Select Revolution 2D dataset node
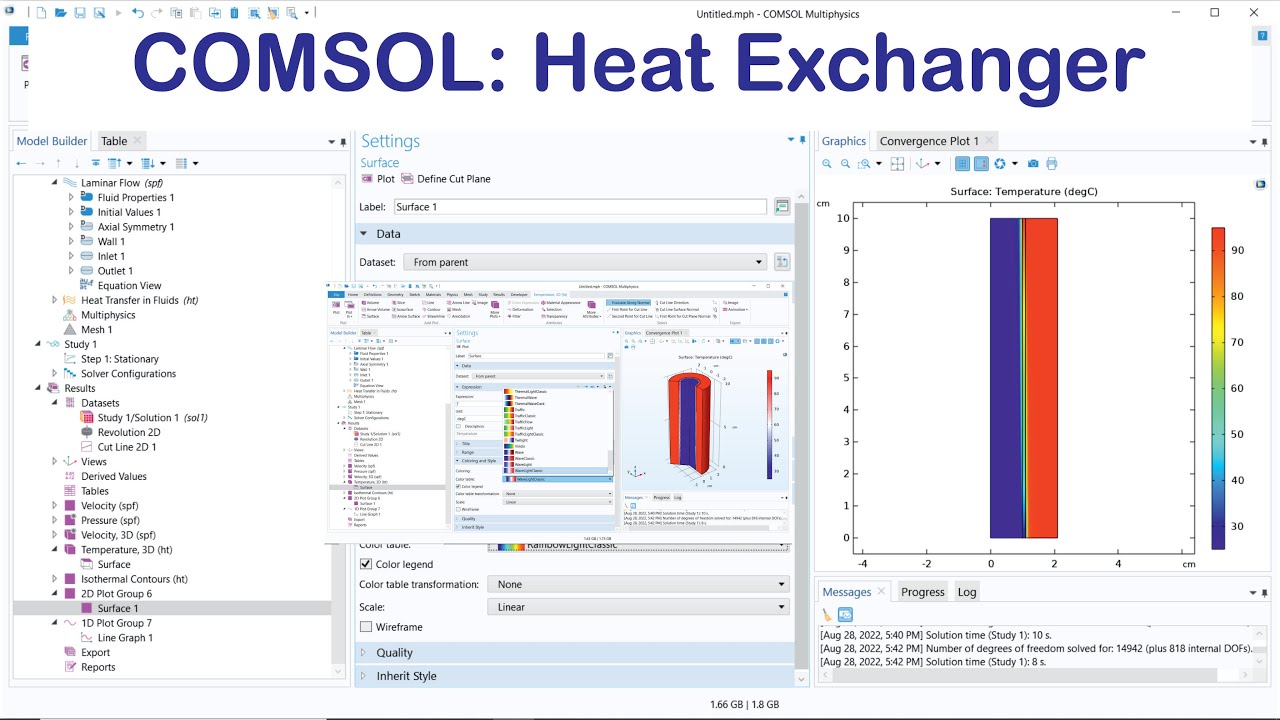Viewport: 1280px width, 720px height. click(129, 432)
